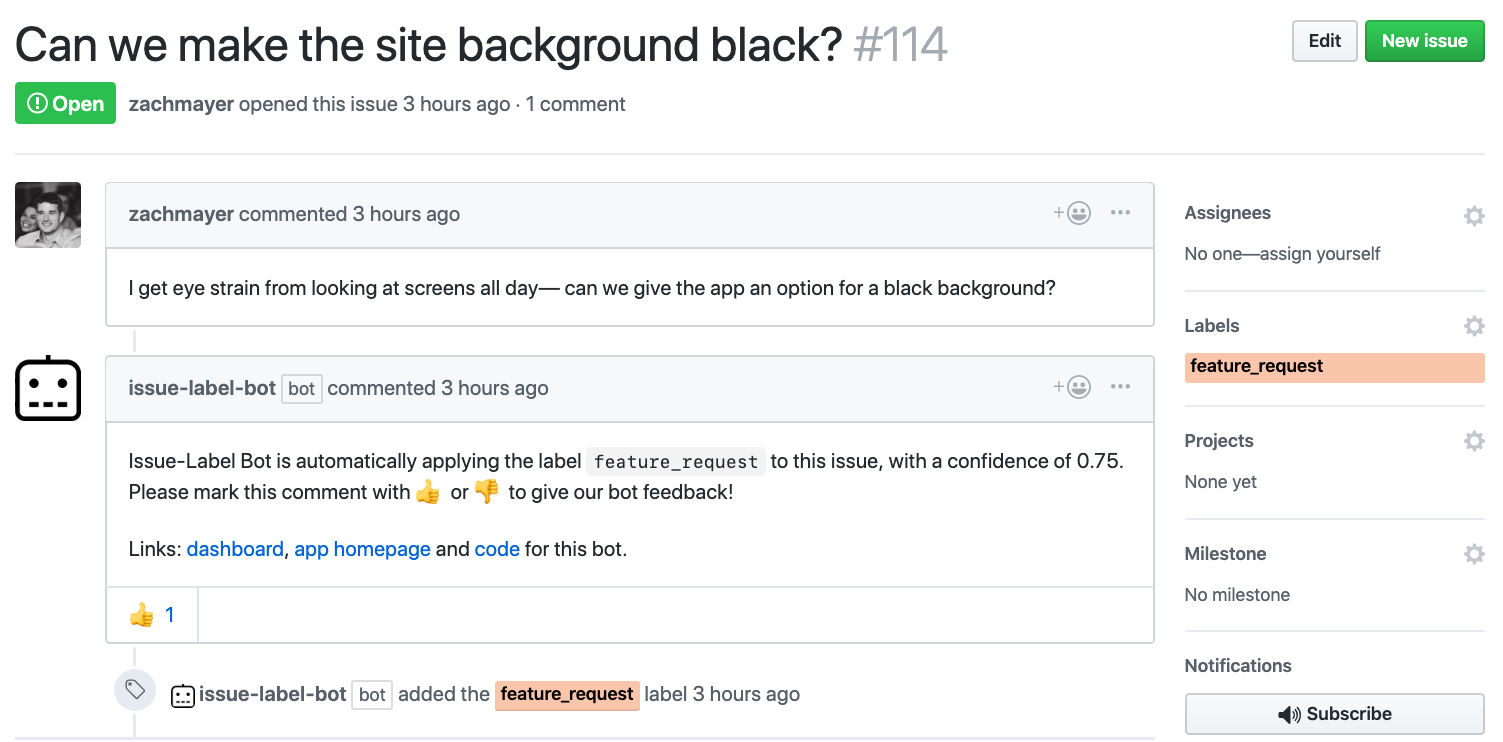Open Assignees settings gear
Image resolution: width=1503 pixels, height=742 pixels.
[1473, 215]
